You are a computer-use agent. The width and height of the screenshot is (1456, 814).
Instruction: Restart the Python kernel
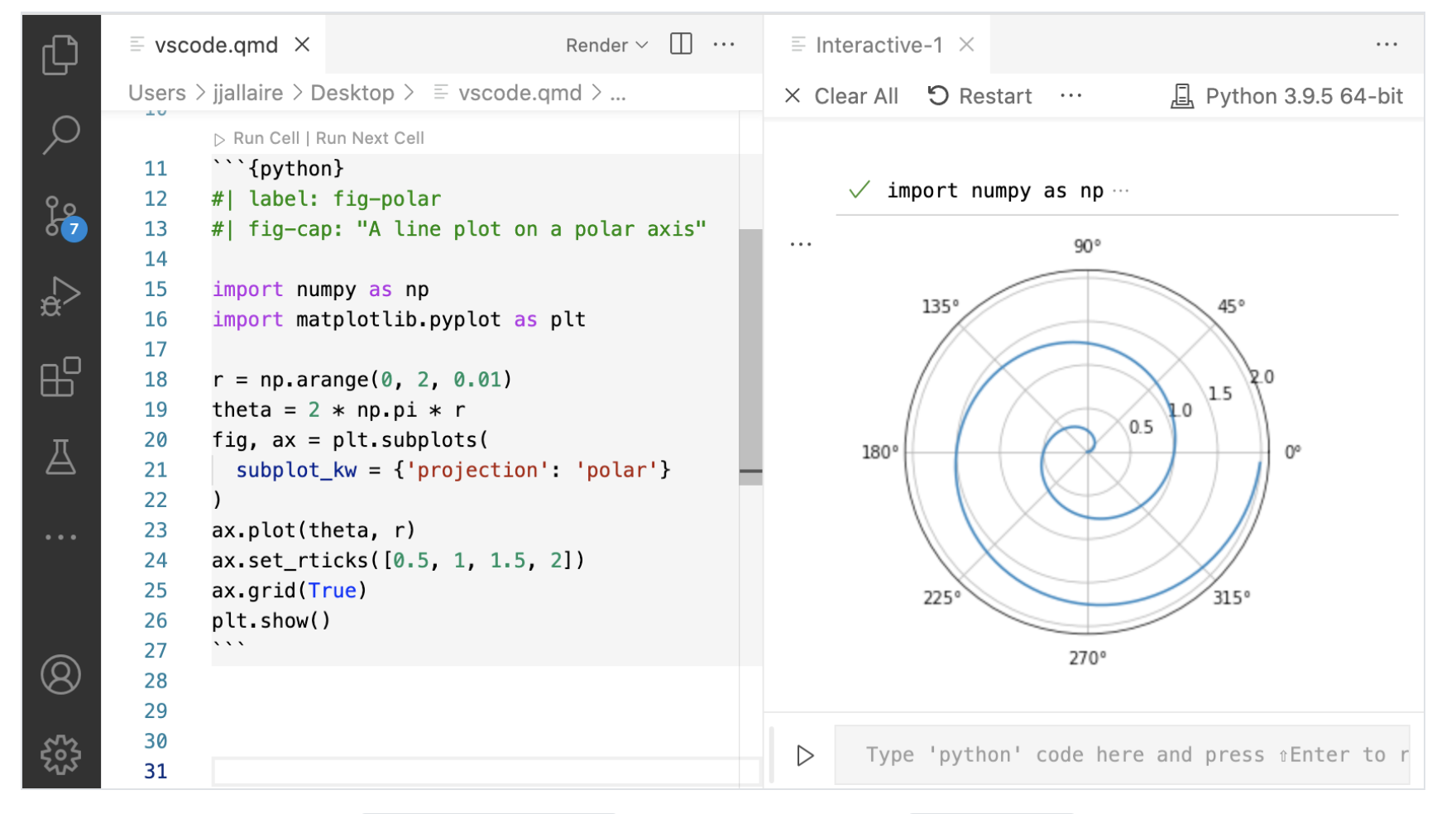click(x=980, y=96)
